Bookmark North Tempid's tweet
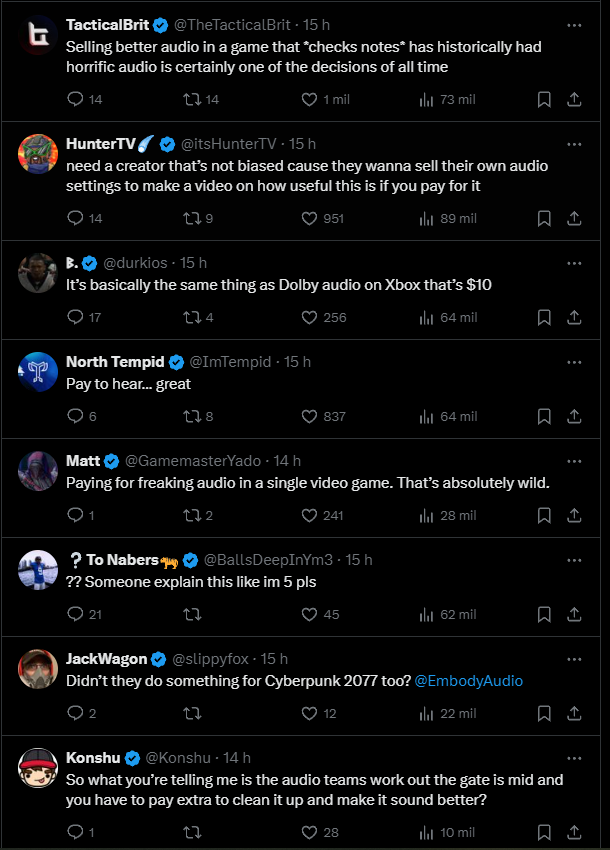 click(544, 416)
